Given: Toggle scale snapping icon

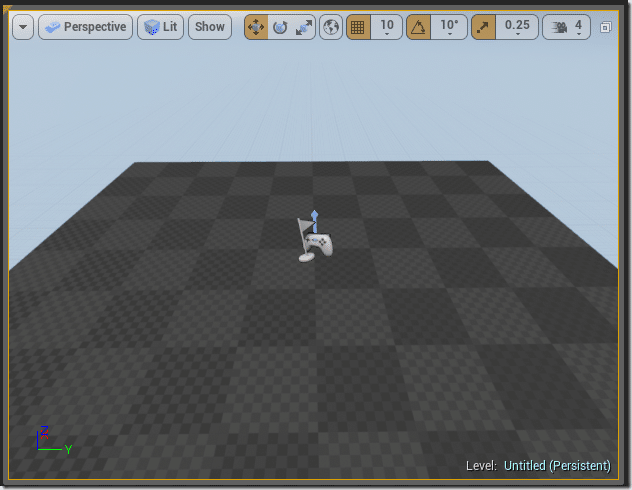Looking at the screenshot, I should [483, 27].
